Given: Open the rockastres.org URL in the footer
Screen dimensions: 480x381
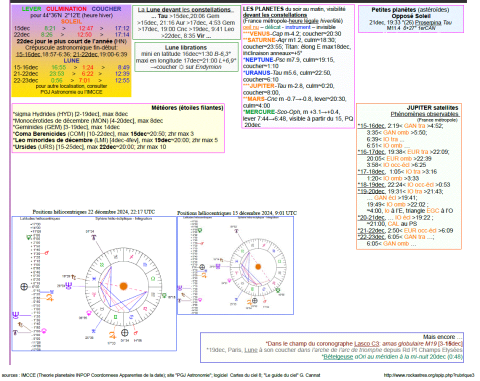Looking at the screenshot, I should pos(429,375).
